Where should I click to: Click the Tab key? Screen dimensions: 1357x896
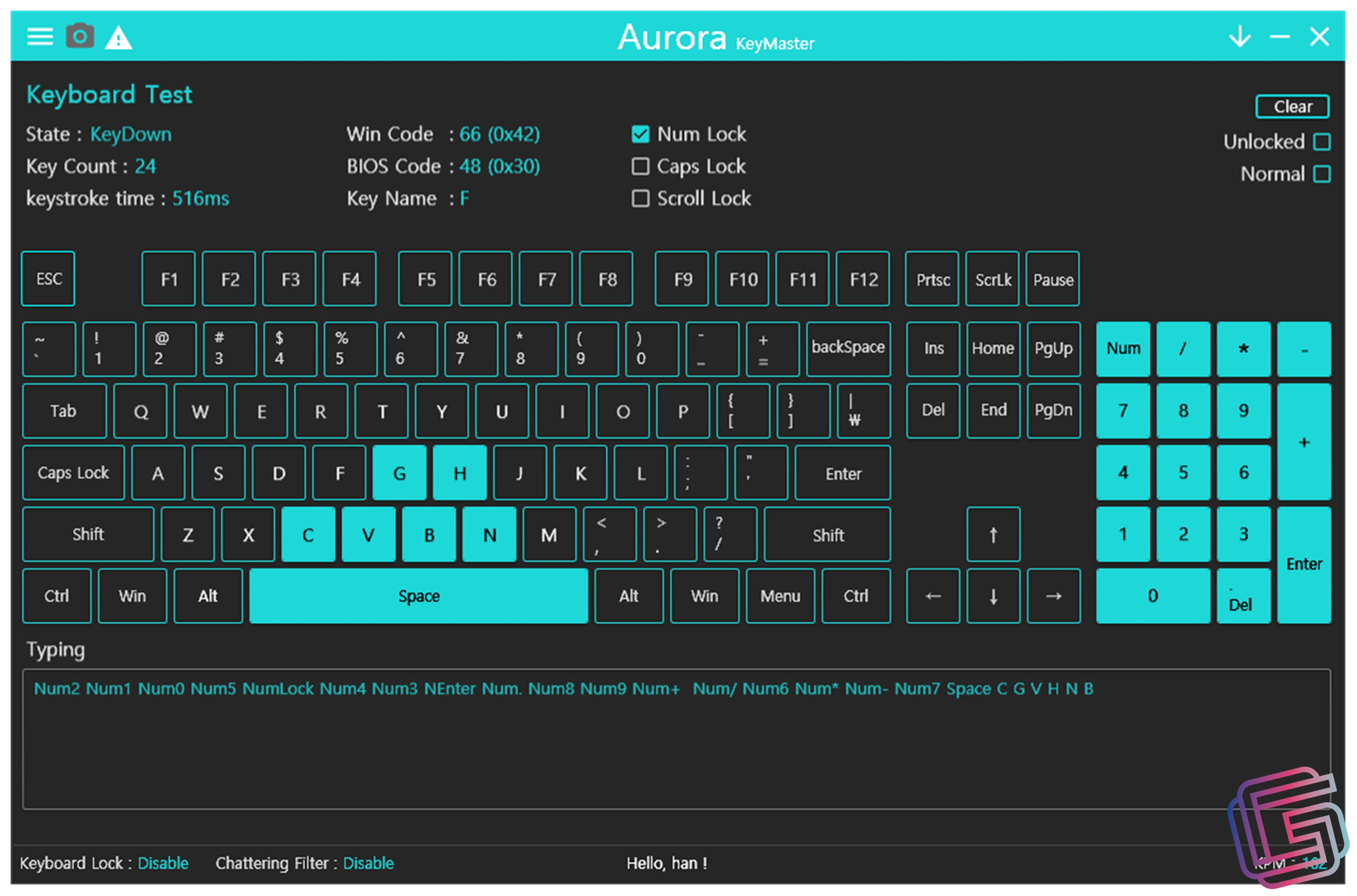[x=64, y=411]
